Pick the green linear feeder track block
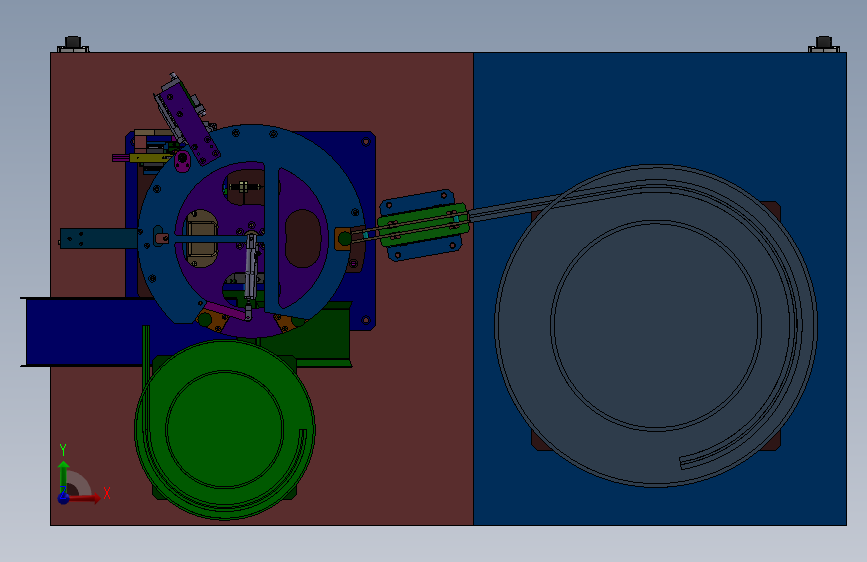The width and height of the screenshot is (867, 562). click(x=424, y=226)
